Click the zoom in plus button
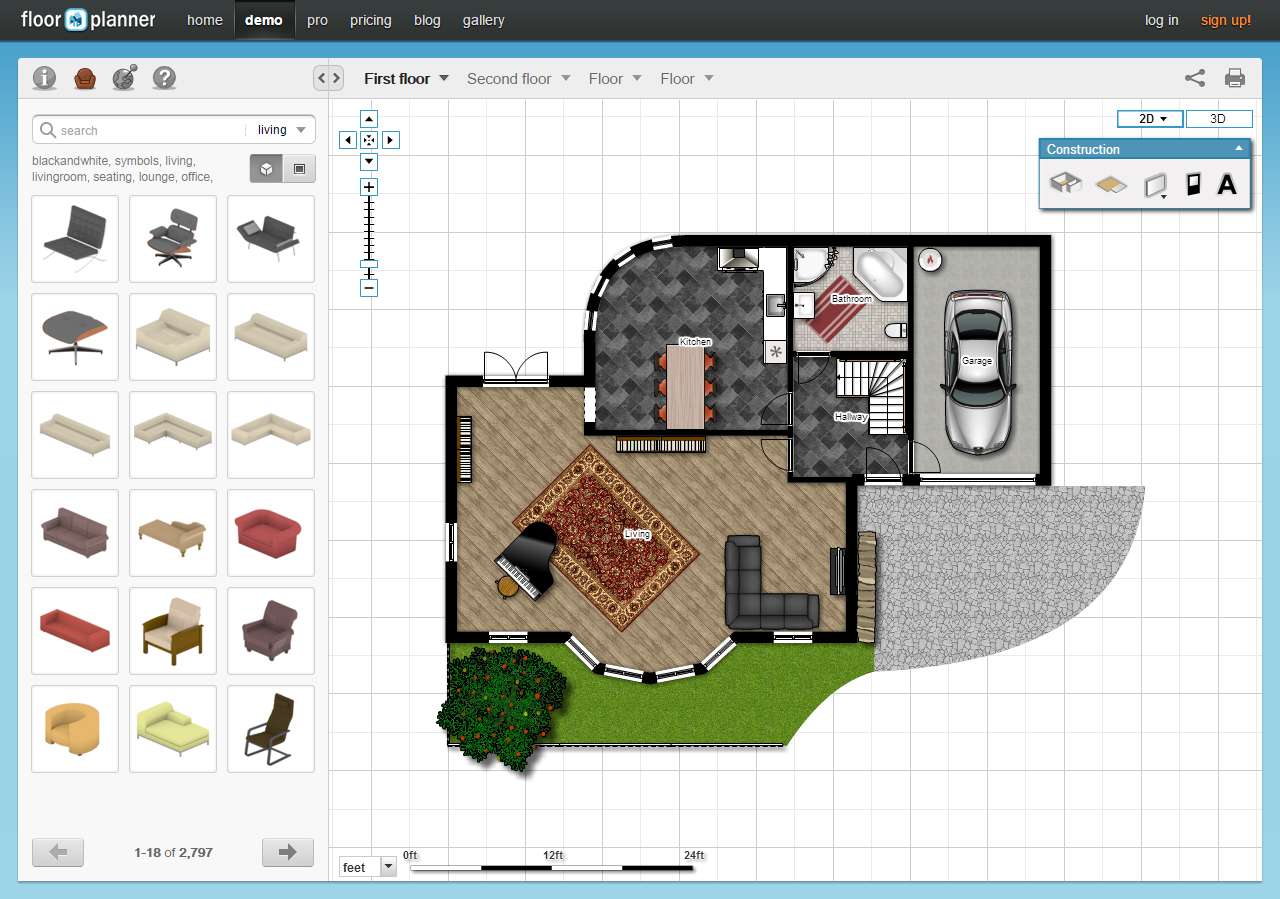The image size is (1280, 899). click(x=368, y=185)
